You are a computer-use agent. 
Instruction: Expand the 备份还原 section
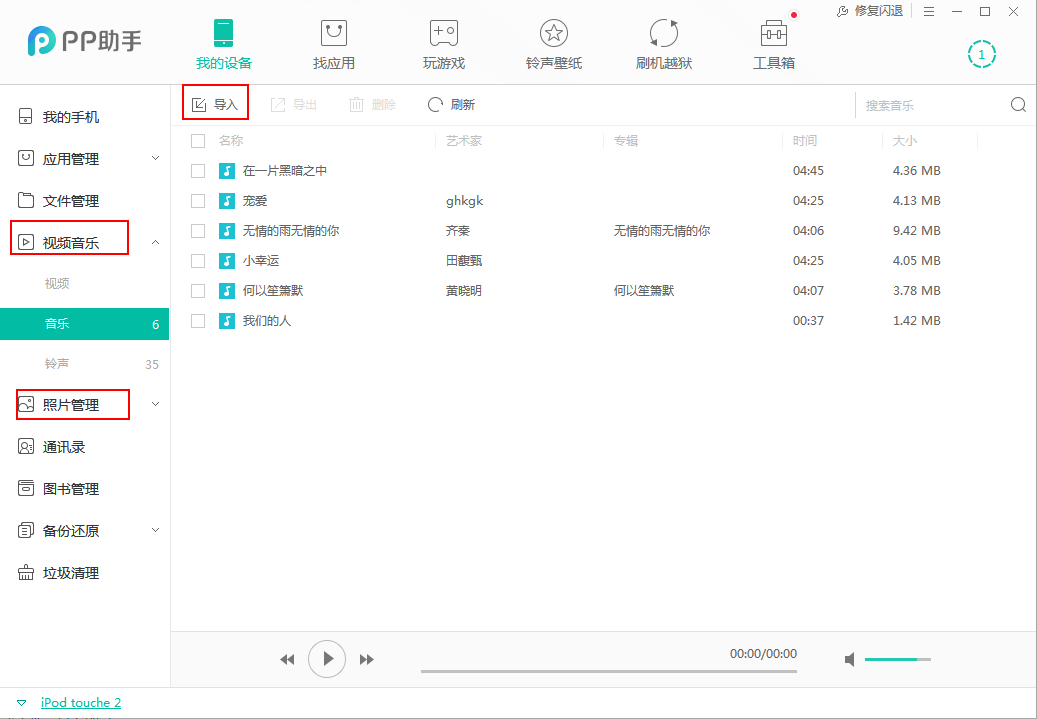tap(155, 530)
